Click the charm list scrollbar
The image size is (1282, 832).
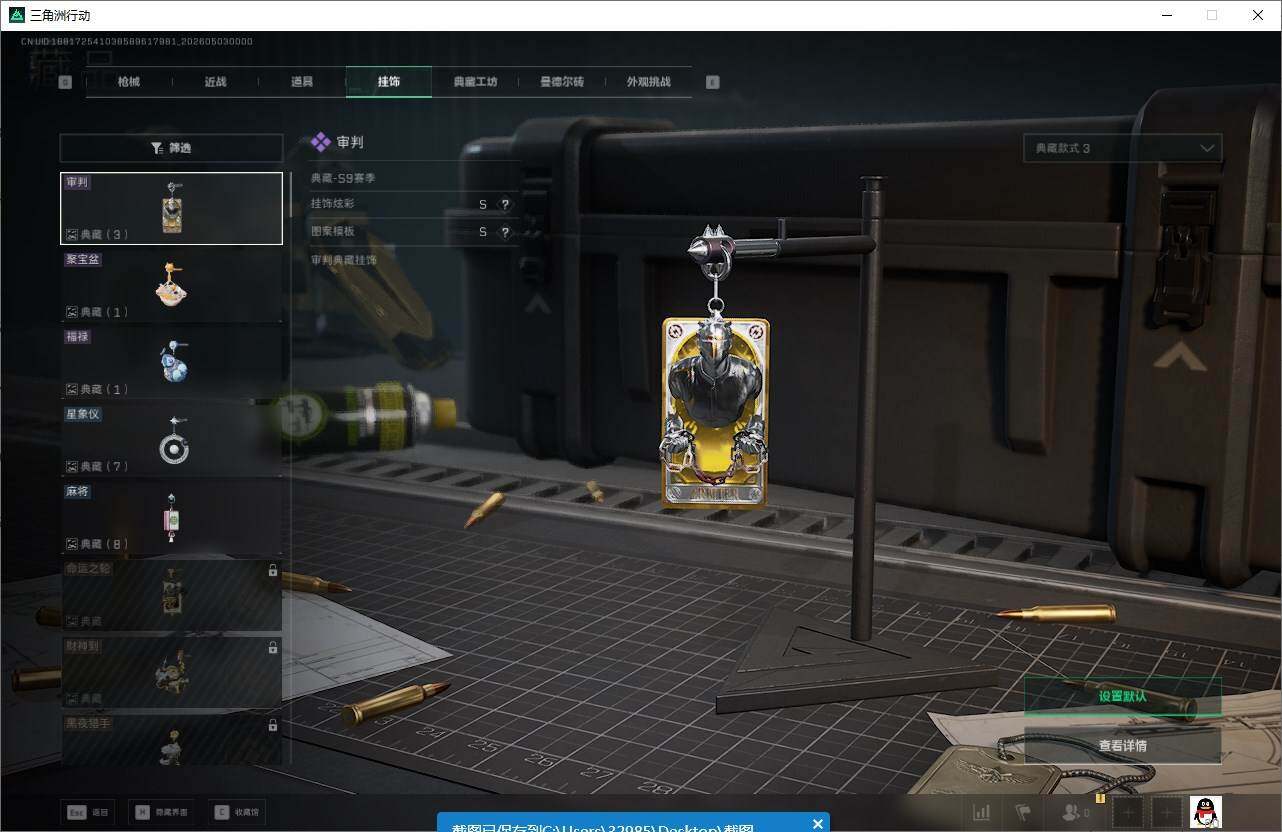[x=291, y=195]
